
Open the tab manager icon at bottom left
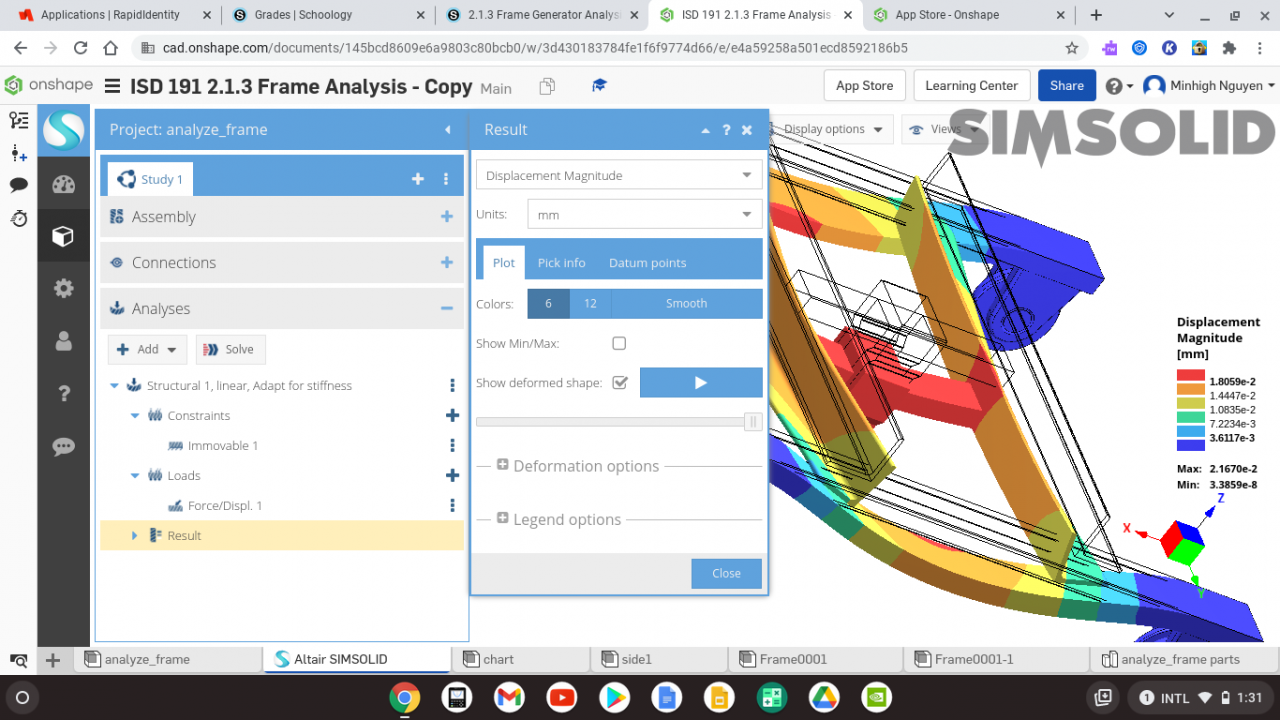pyautogui.click(x=18, y=660)
